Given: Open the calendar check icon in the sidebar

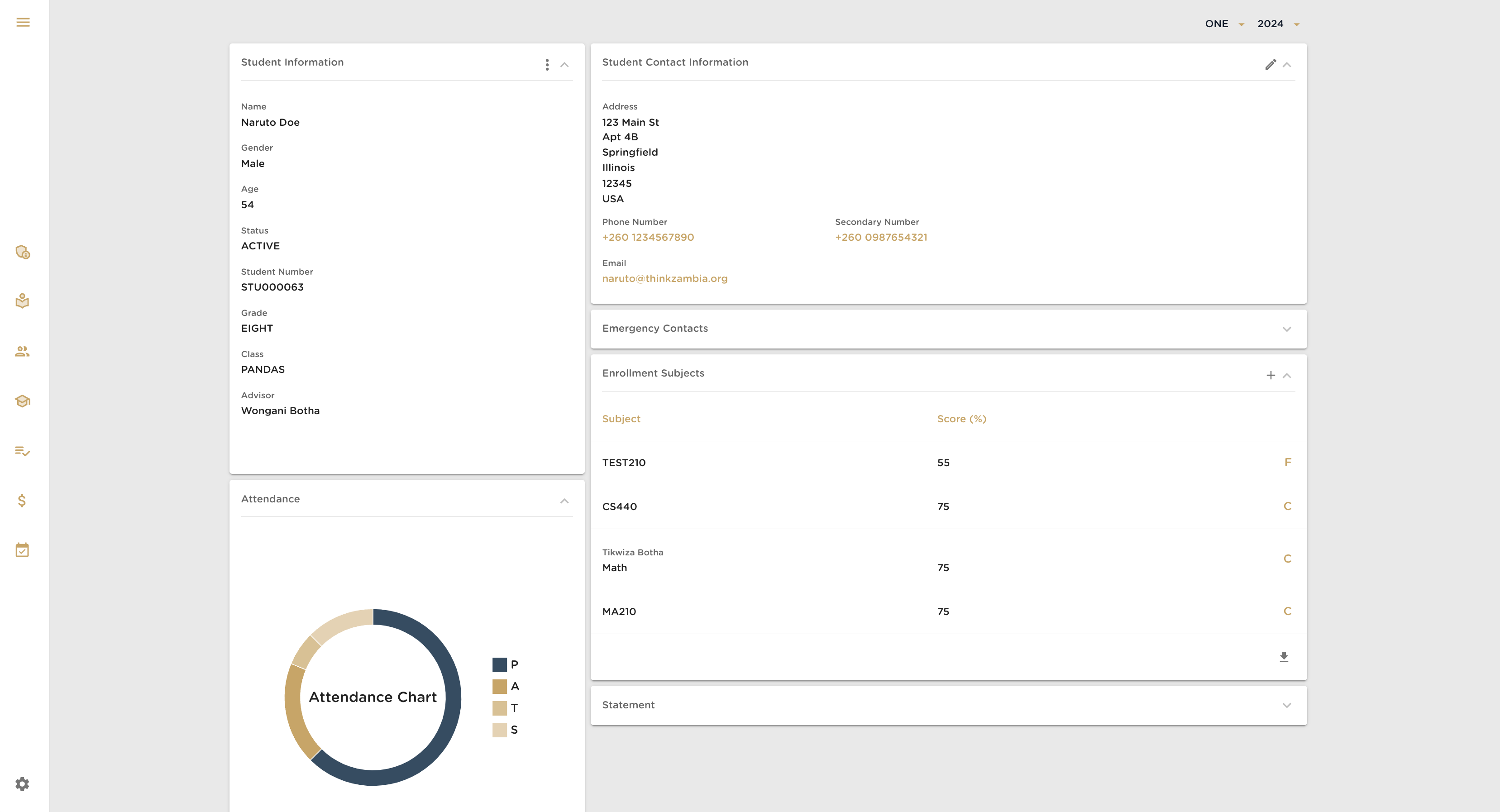Looking at the screenshot, I should [22, 550].
